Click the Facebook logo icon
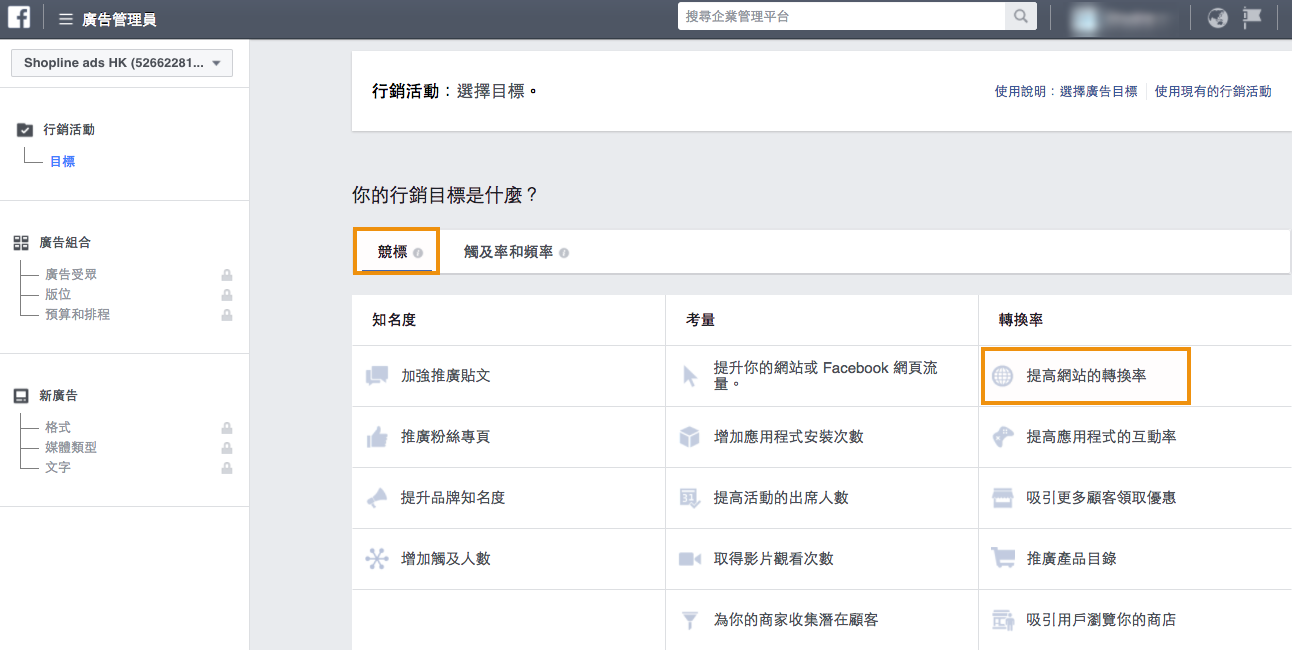This screenshot has width=1292, height=650. pyautogui.click(x=20, y=17)
